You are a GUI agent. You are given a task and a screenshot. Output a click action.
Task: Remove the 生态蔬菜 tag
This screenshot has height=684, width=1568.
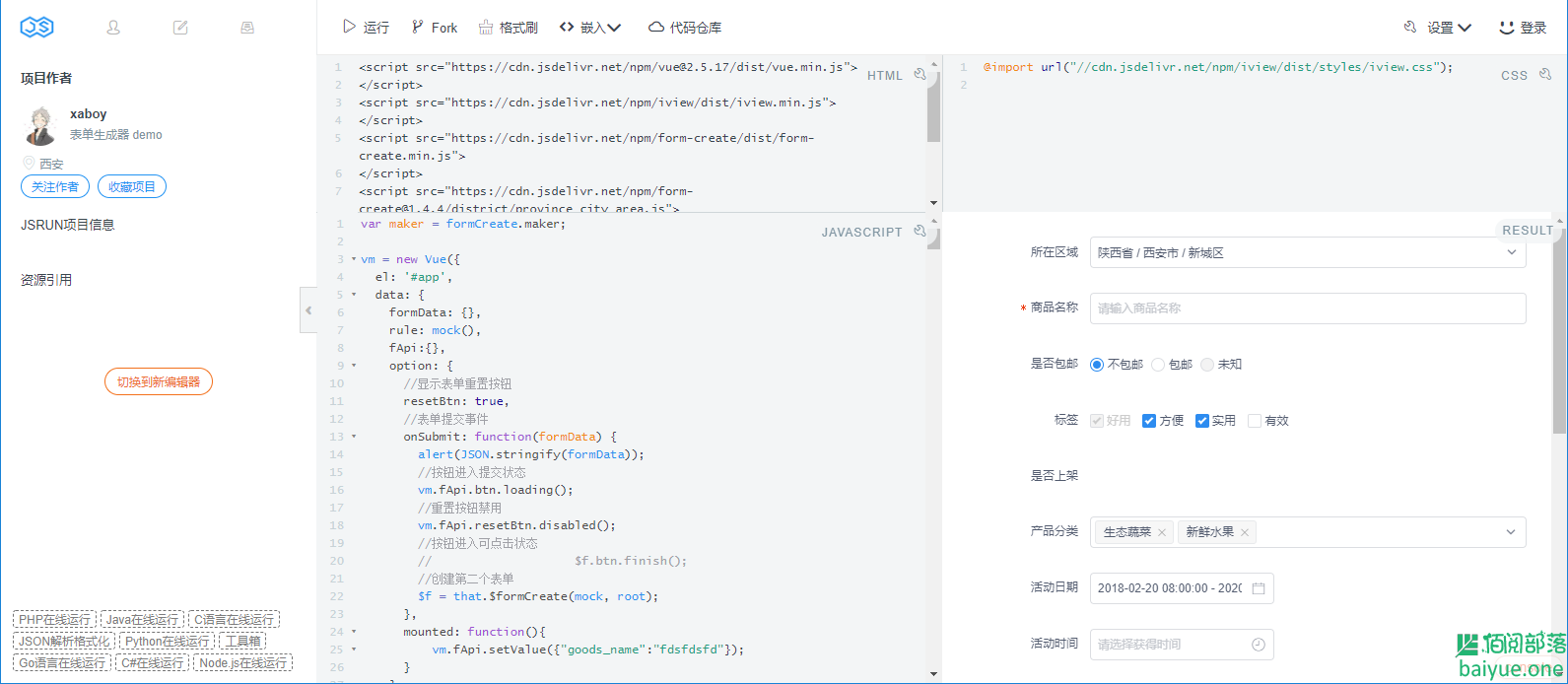(1162, 532)
